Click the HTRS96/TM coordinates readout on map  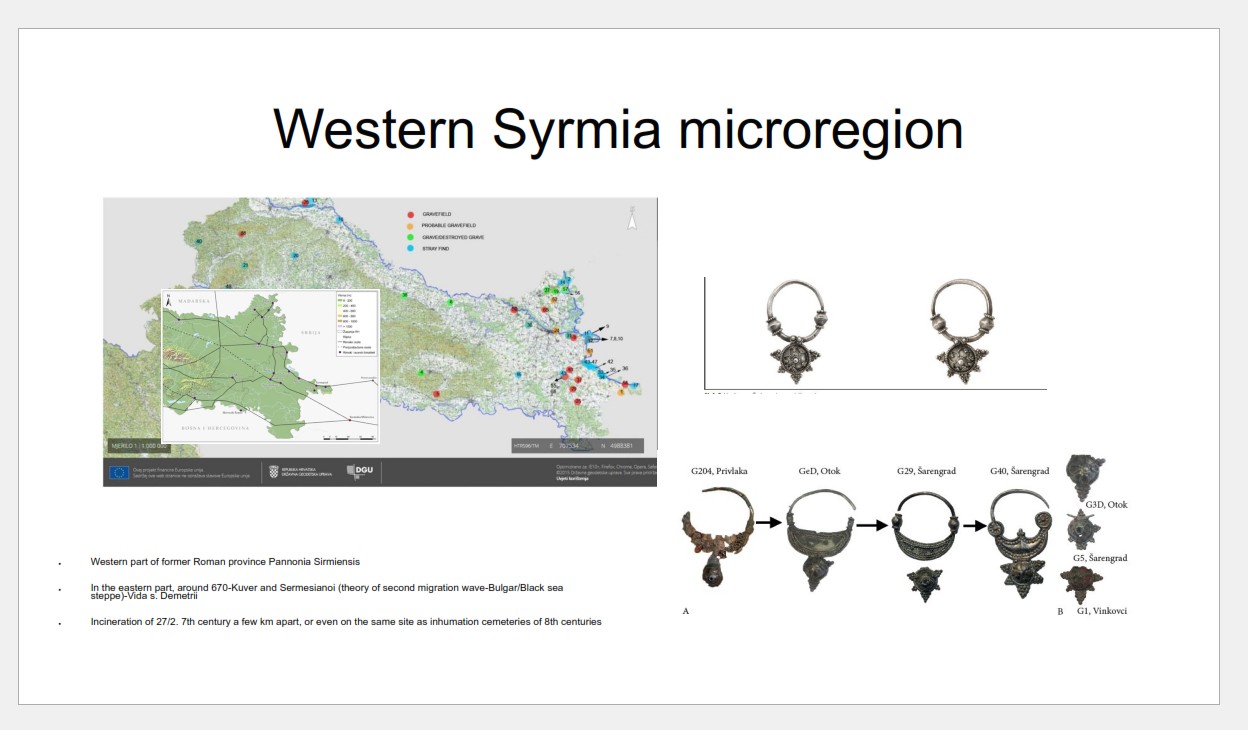pos(577,445)
